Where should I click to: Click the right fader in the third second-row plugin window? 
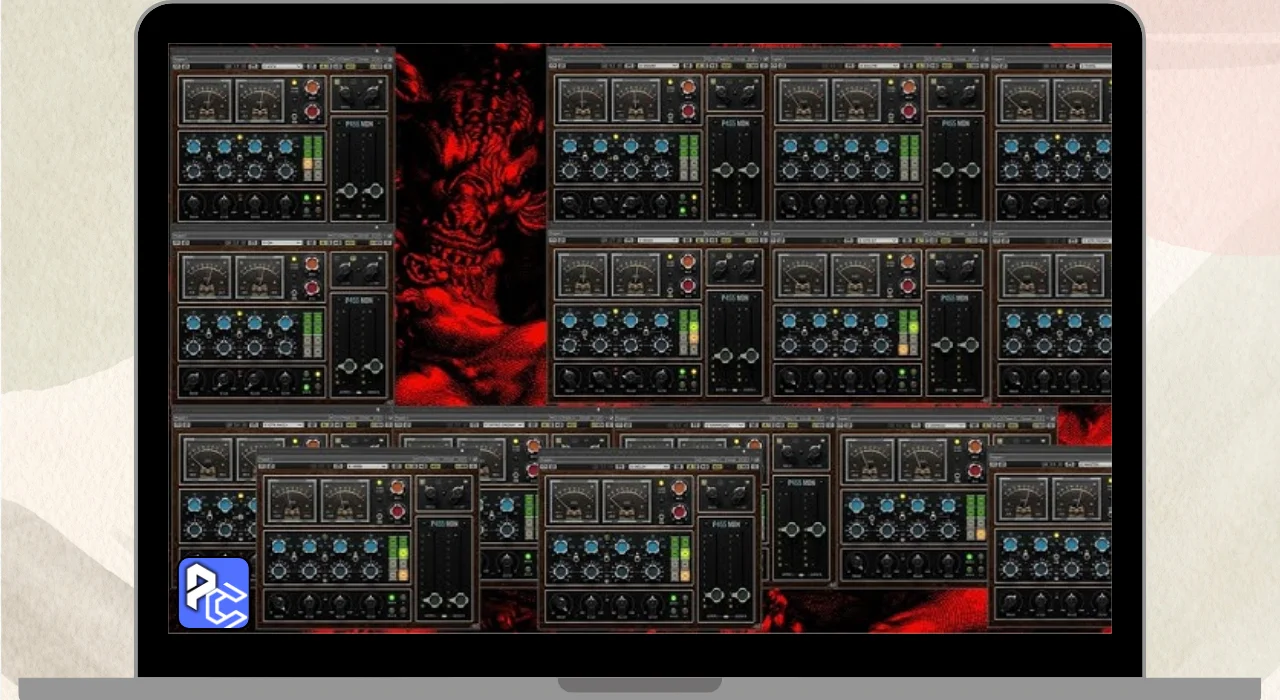tap(970, 345)
